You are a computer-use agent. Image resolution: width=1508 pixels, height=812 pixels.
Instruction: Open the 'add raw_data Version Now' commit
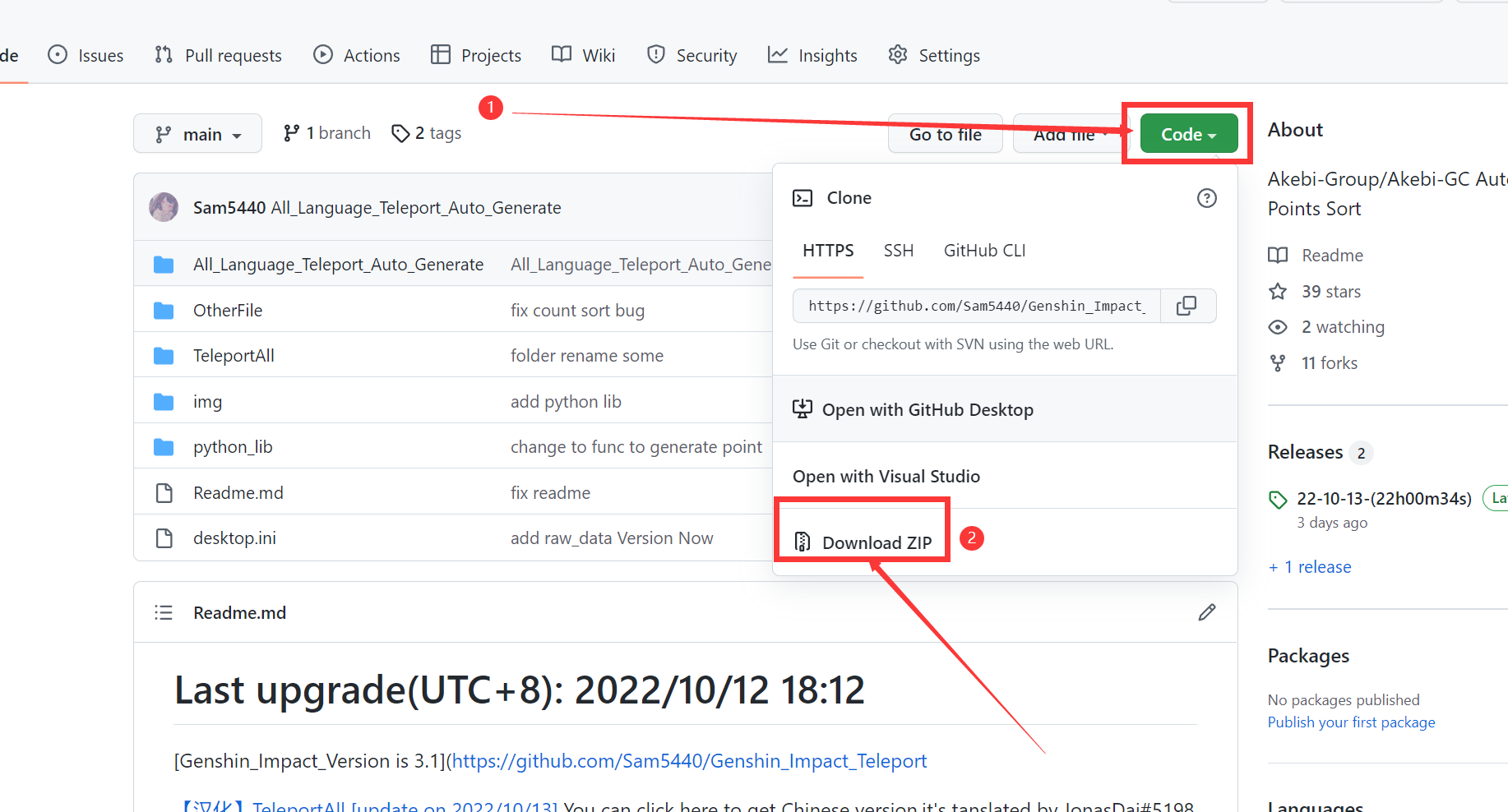coord(612,538)
